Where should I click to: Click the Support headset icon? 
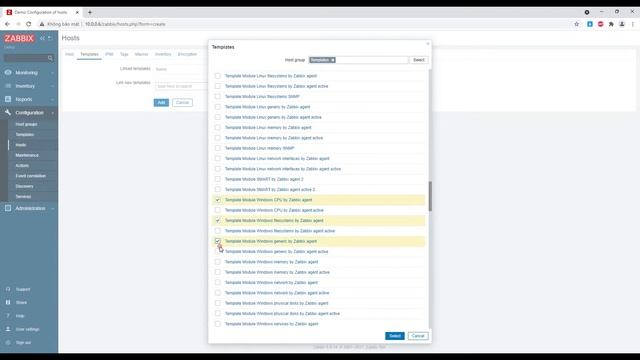(x=8, y=289)
